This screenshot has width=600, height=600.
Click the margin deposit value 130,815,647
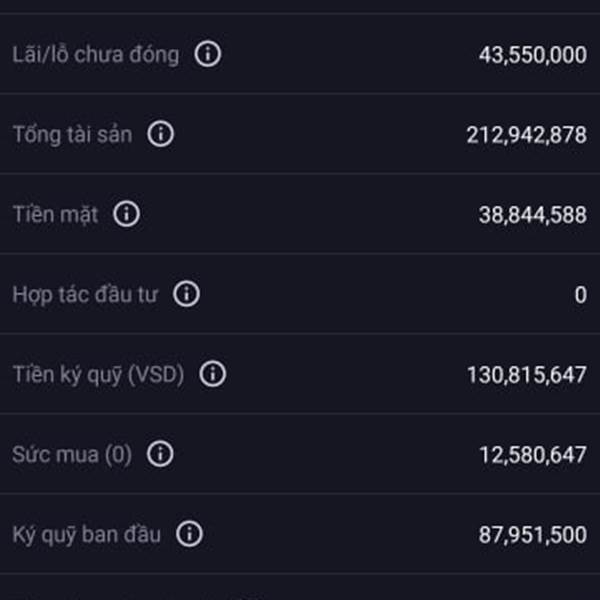coord(527,375)
